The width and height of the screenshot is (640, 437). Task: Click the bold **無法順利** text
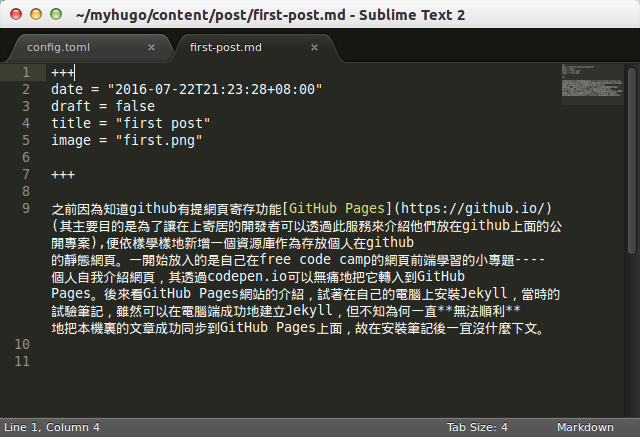479,311
